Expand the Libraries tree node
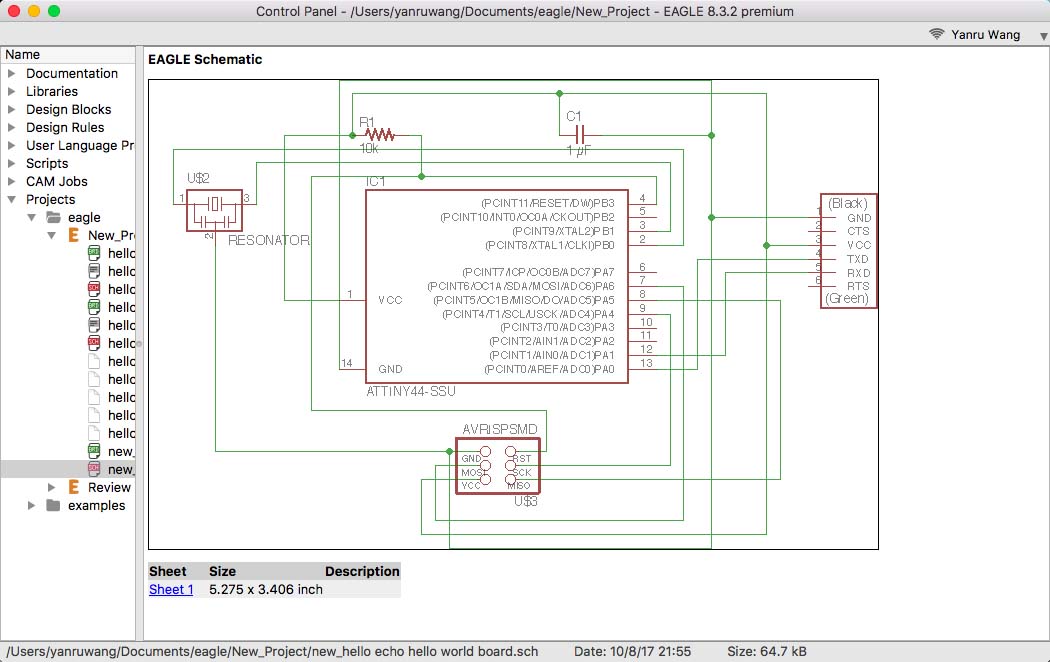 pos(11,92)
